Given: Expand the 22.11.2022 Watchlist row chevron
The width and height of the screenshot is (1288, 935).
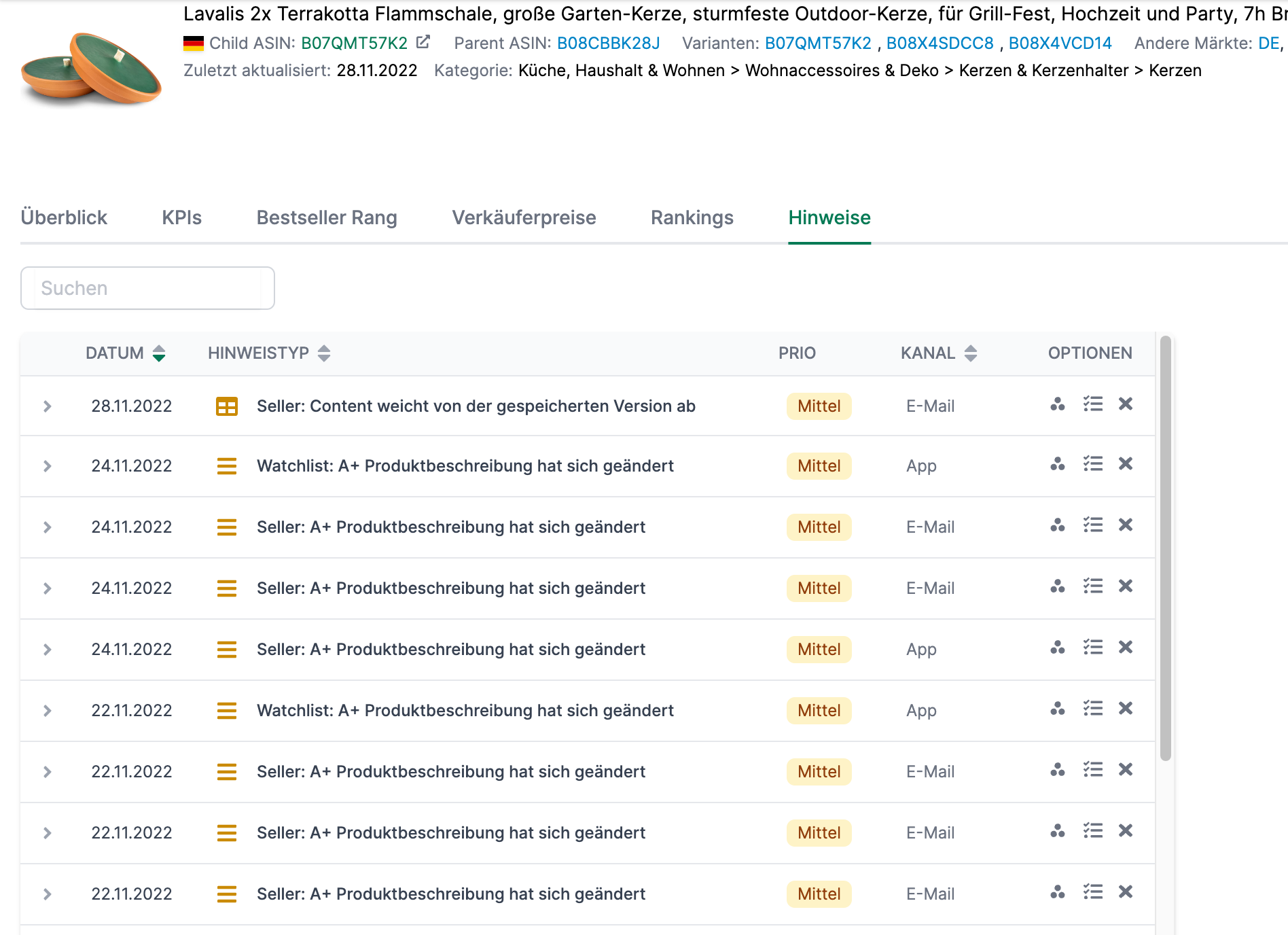Looking at the screenshot, I should pyautogui.click(x=48, y=711).
